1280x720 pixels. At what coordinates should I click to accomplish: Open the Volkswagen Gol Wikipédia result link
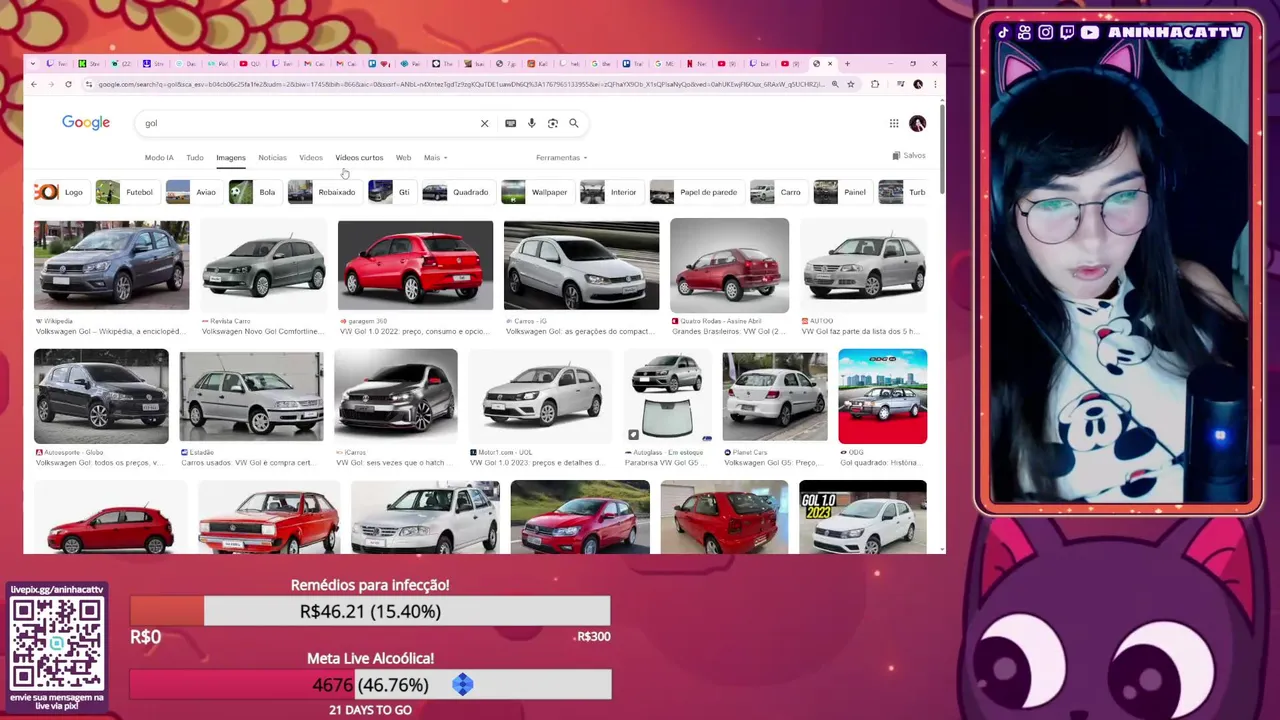coord(110,331)
